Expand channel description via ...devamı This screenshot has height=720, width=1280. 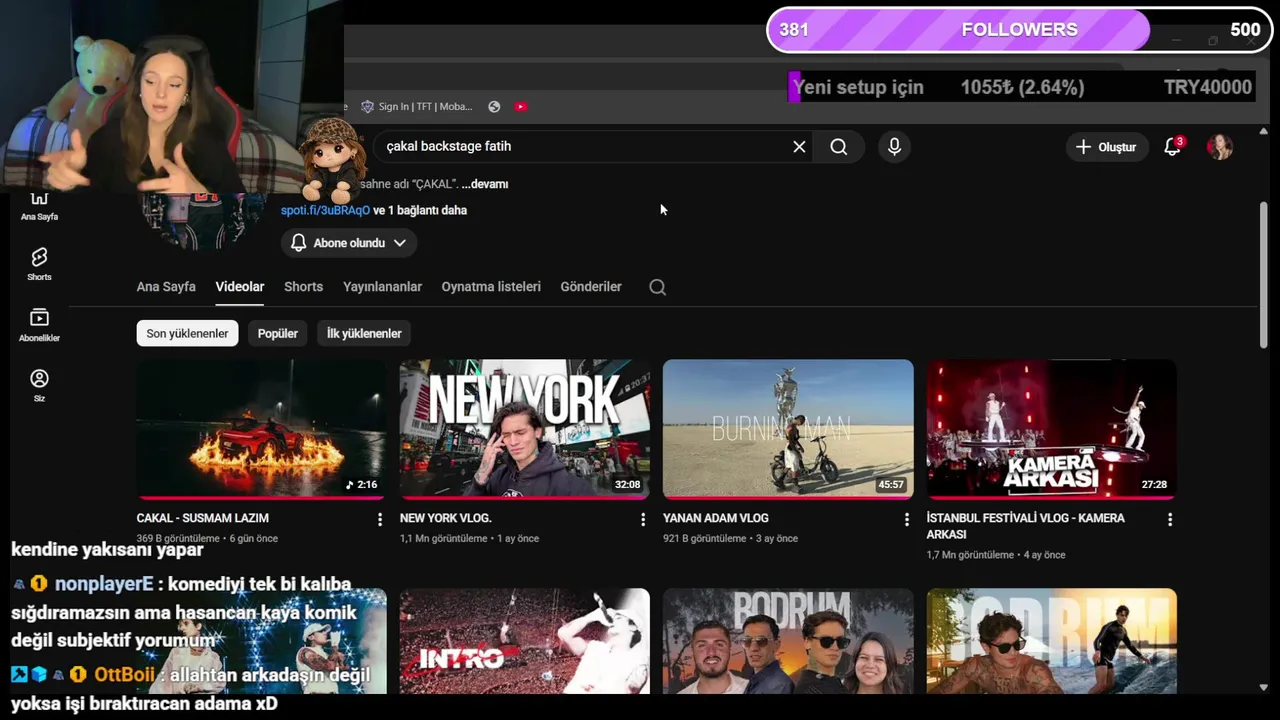tap(485, 184)
